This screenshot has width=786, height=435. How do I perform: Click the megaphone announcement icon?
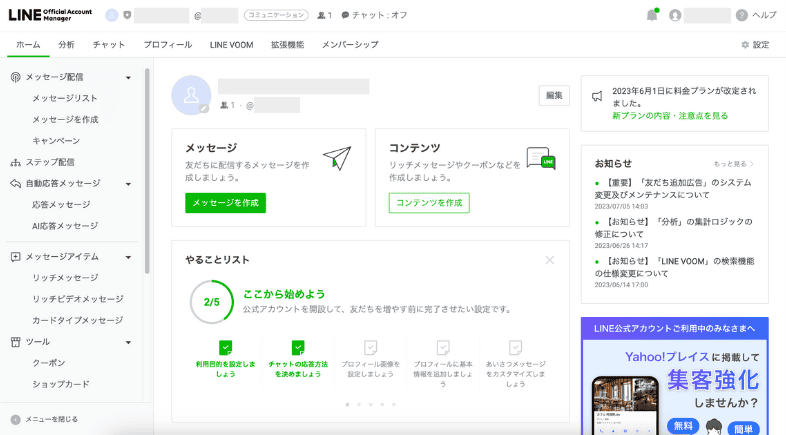pos(597,96)
